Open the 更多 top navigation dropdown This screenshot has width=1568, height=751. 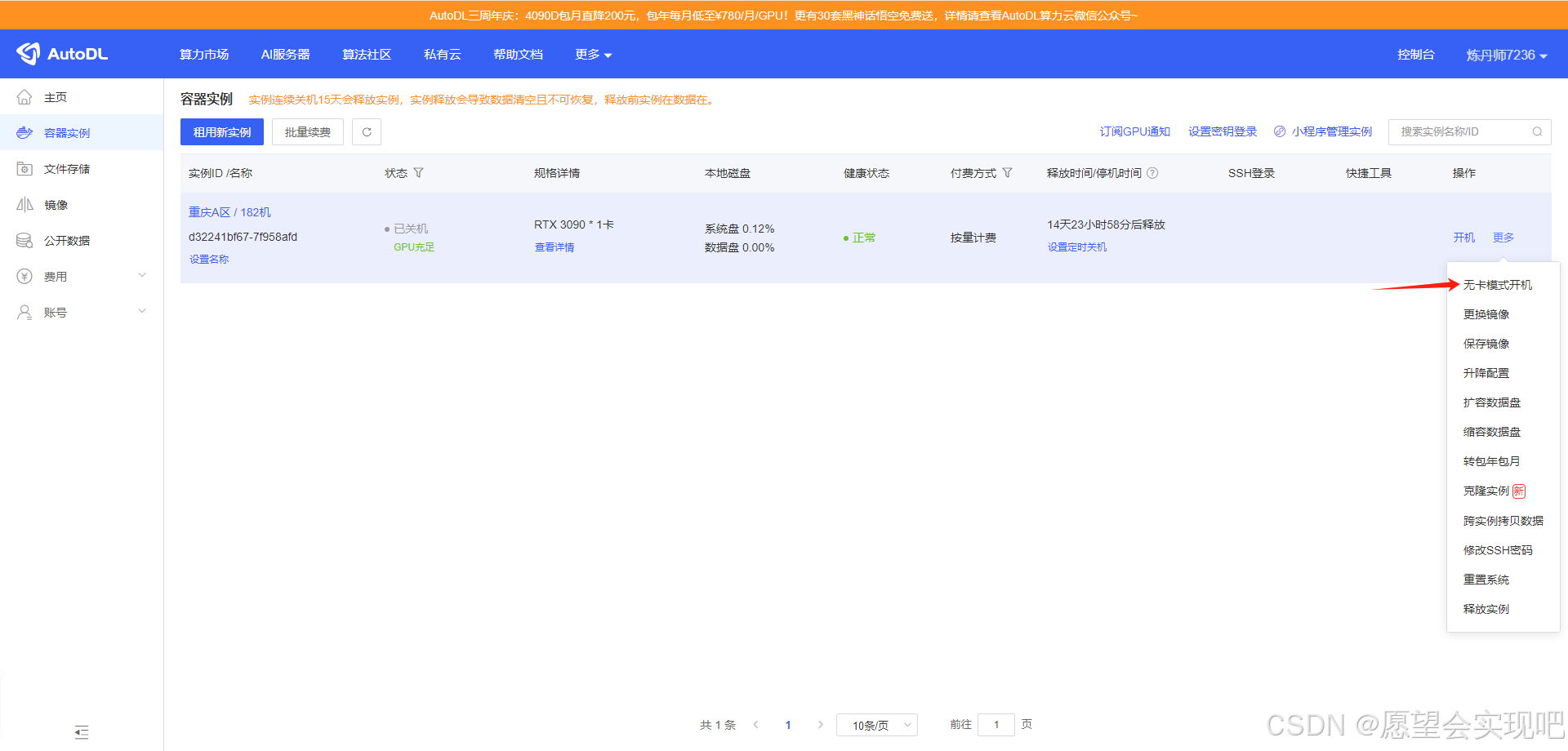coord(593,55)
